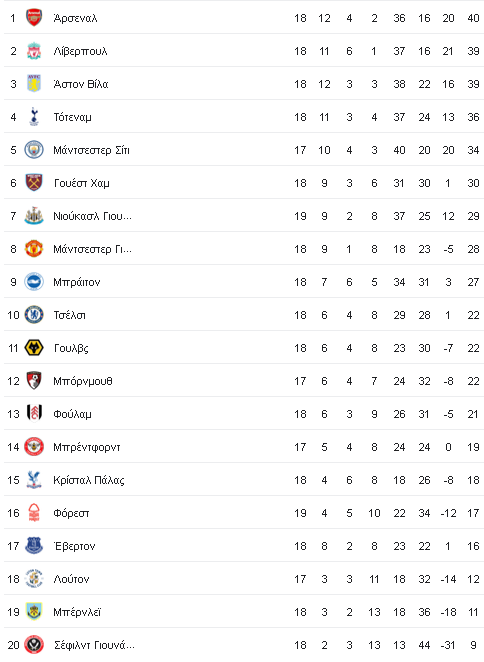Click the Λούτον team name

pos(71,579)
